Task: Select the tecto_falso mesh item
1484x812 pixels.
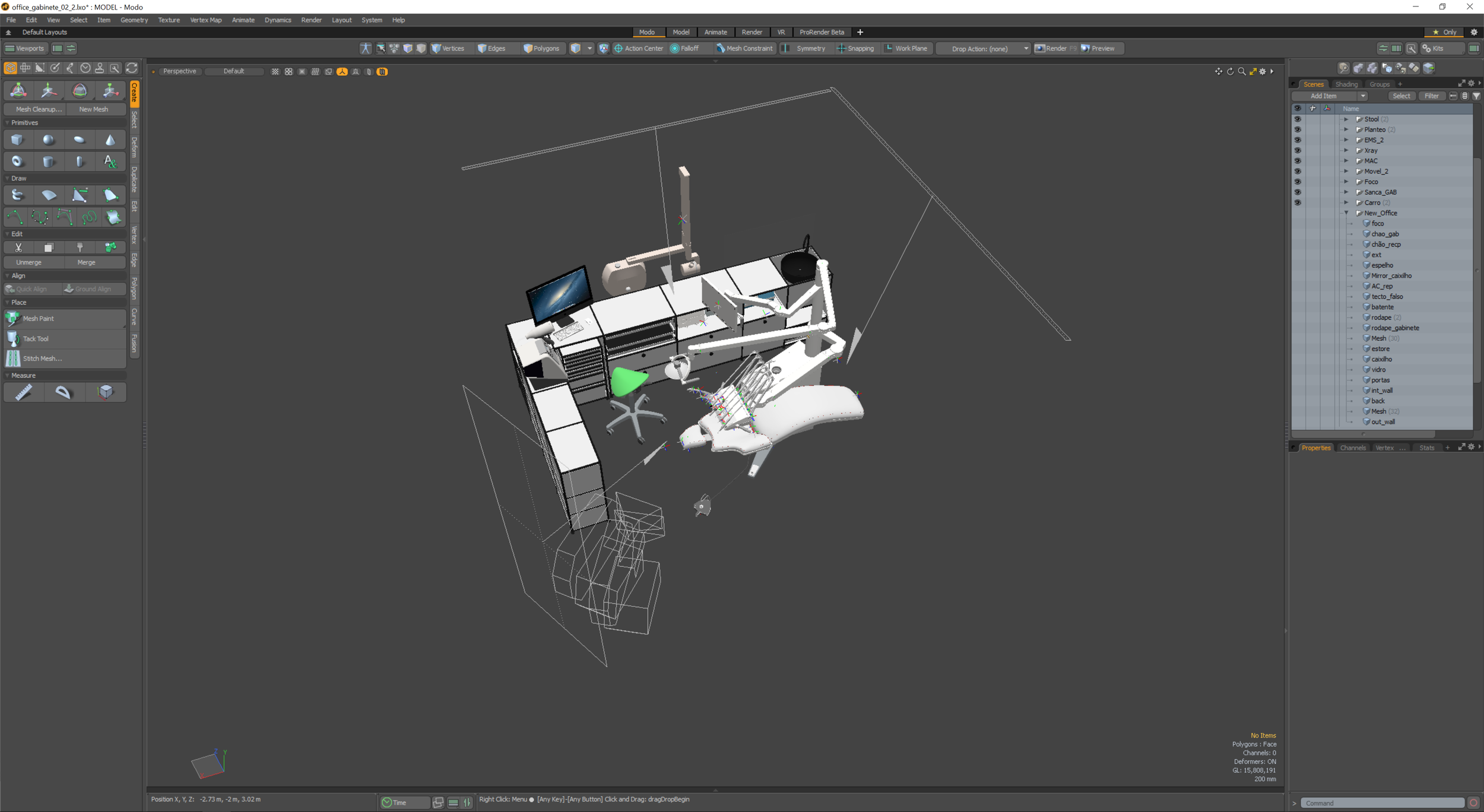Action: 1387,297
